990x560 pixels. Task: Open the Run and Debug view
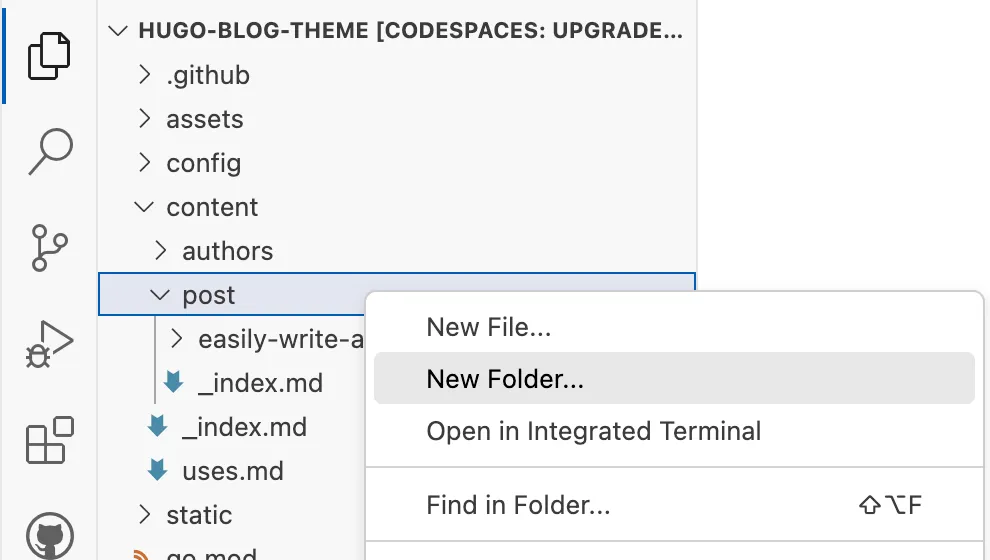click(x=49, y=345)
